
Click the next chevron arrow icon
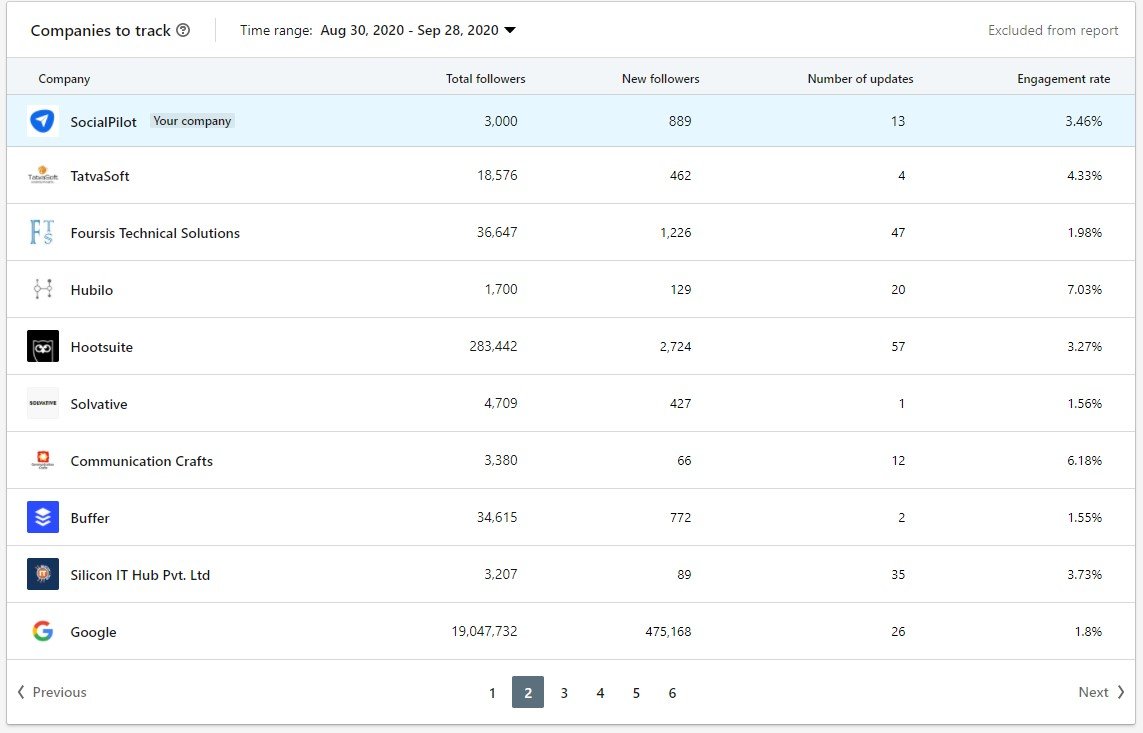tap(1120, 692)
